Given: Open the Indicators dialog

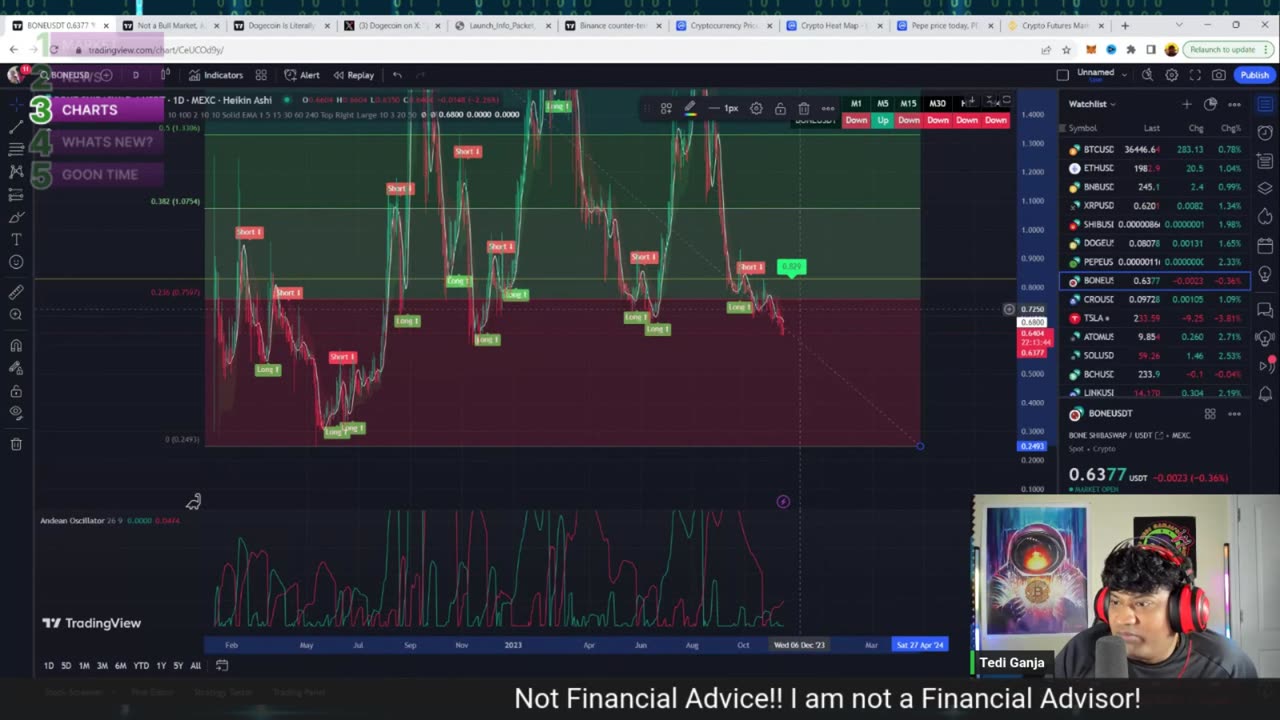Looking at the screenshot, I should point(216,75).
